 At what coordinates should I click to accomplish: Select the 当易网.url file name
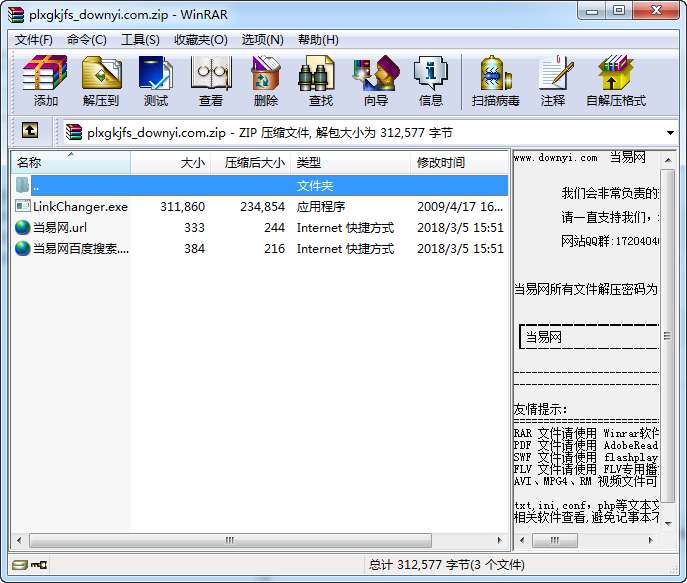pos(60,227)
